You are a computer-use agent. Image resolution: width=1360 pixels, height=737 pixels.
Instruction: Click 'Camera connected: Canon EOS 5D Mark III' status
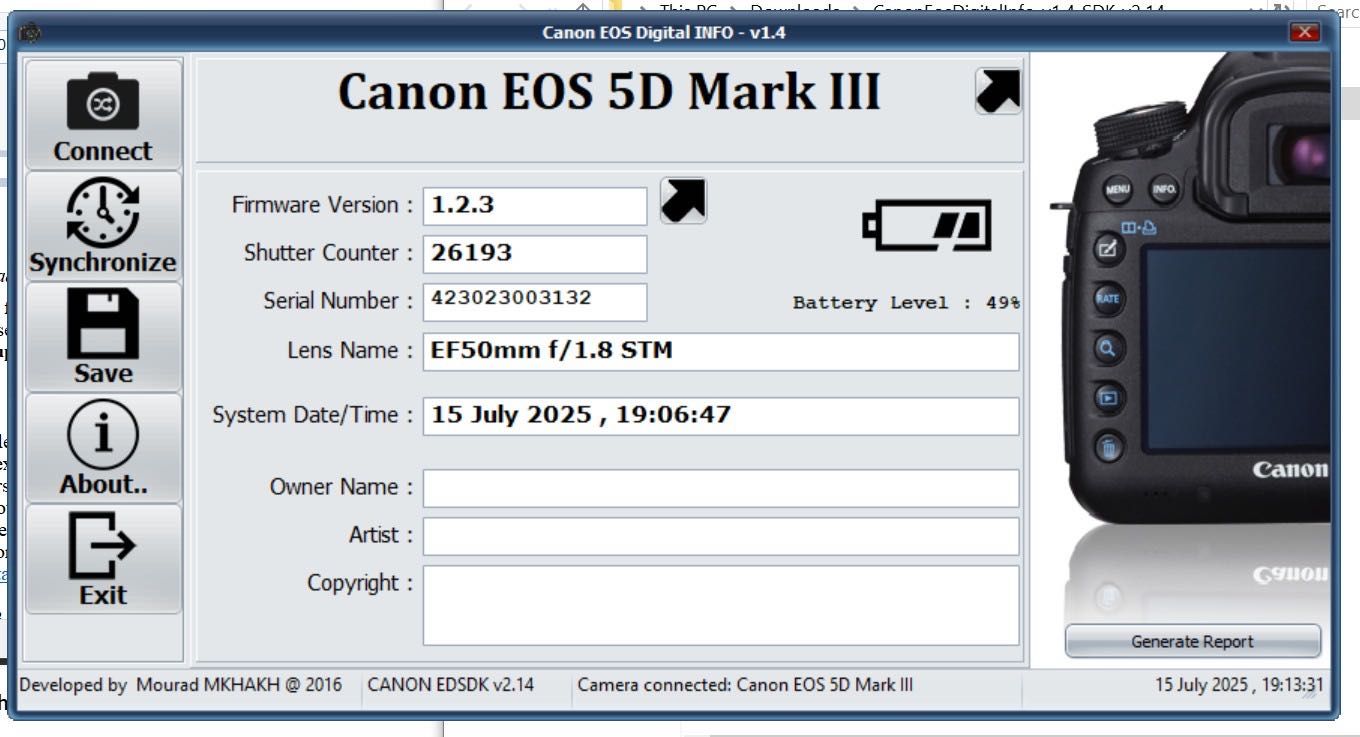(745, 685)
